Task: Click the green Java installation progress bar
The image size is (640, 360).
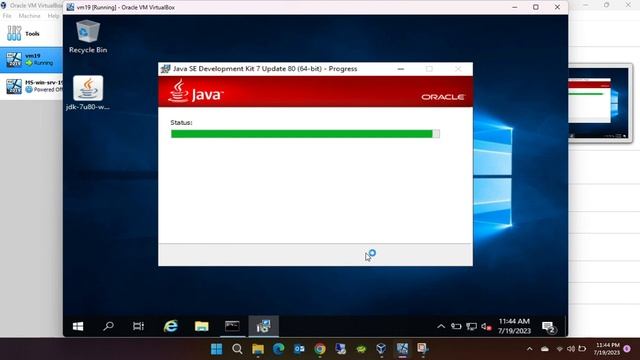Action: (305, 134)
